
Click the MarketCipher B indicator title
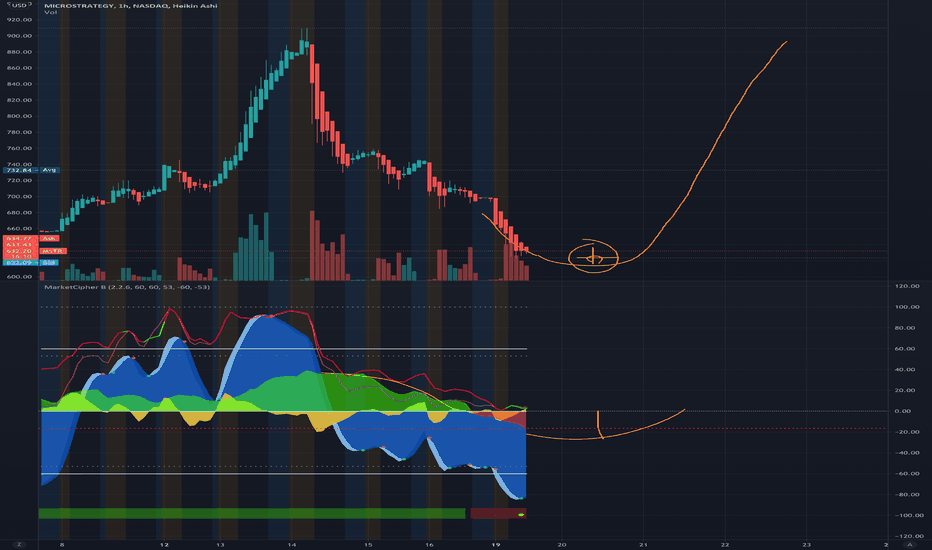(x=127, y=287)
